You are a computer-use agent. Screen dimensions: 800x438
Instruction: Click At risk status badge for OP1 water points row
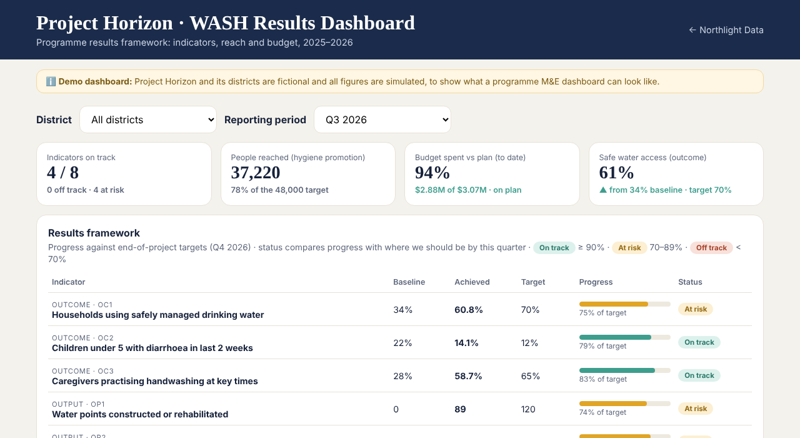695,409
